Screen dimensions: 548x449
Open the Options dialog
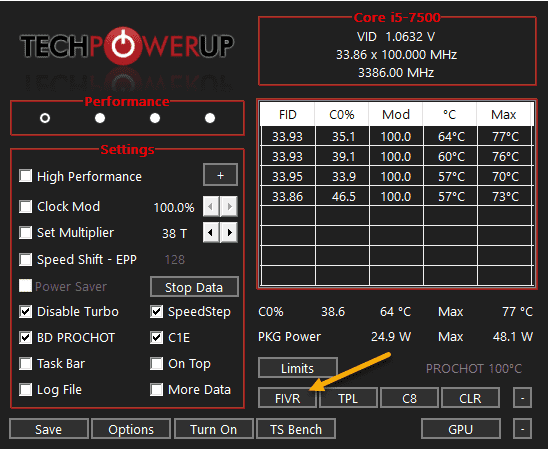coord(131,429)
